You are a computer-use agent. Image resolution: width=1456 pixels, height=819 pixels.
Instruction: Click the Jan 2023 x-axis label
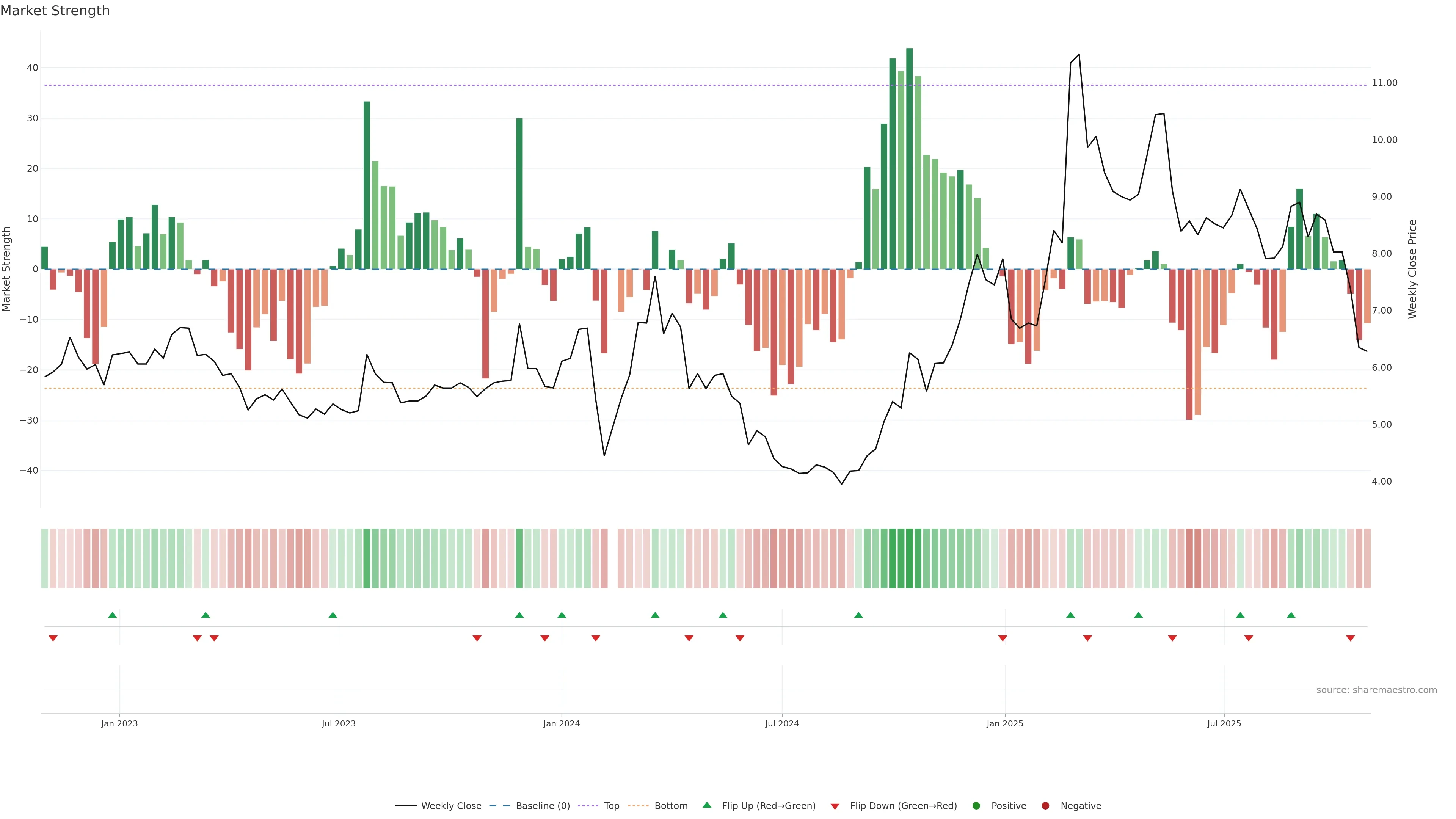pos(119,723)
